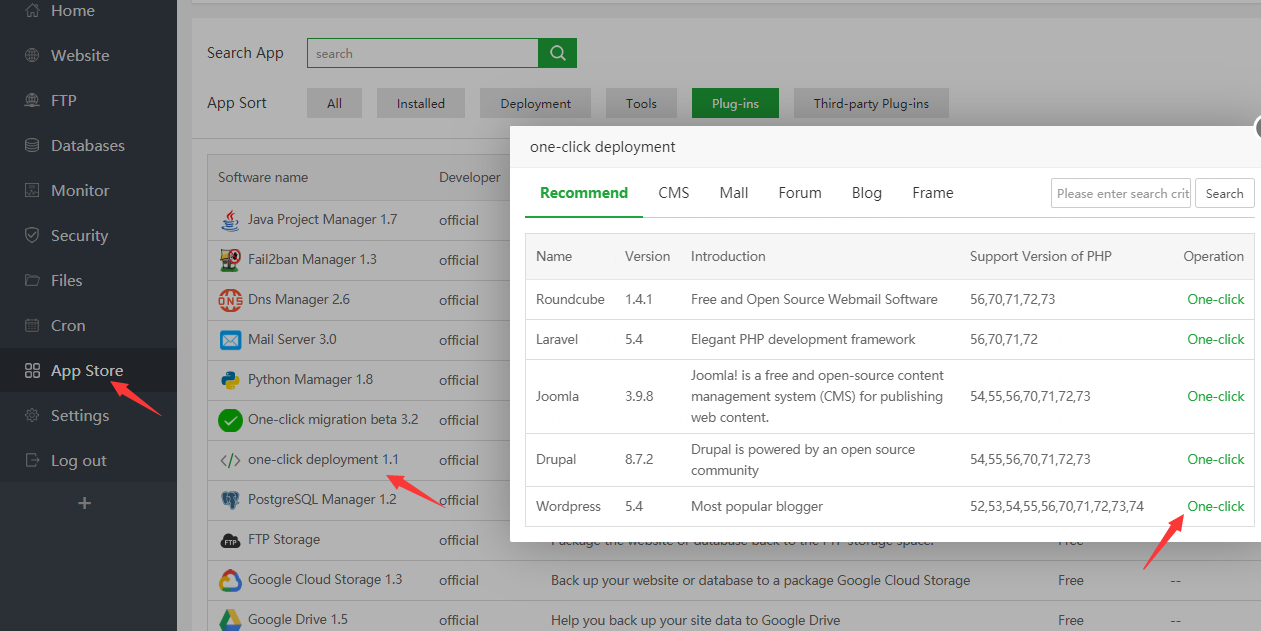Viewport: 1261px width, 631px height.
Task: Click Search button in deployment dialog
Action: click(x=1223, y=194)
